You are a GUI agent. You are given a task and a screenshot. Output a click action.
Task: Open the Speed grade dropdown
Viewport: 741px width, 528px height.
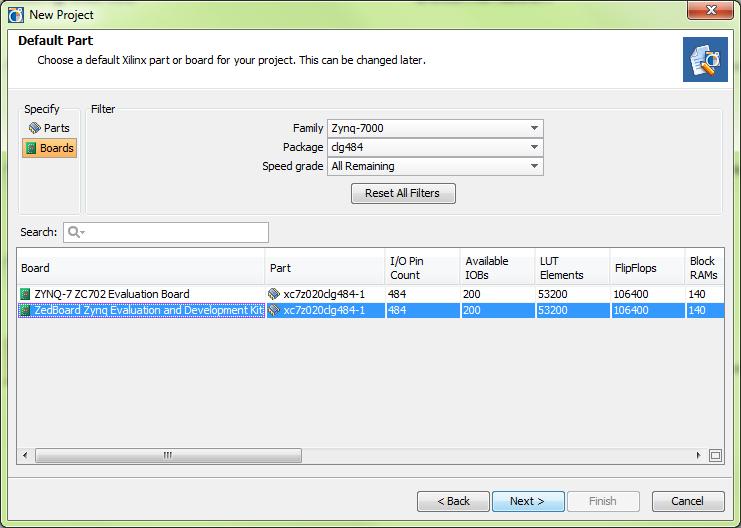tap(435, 166)
